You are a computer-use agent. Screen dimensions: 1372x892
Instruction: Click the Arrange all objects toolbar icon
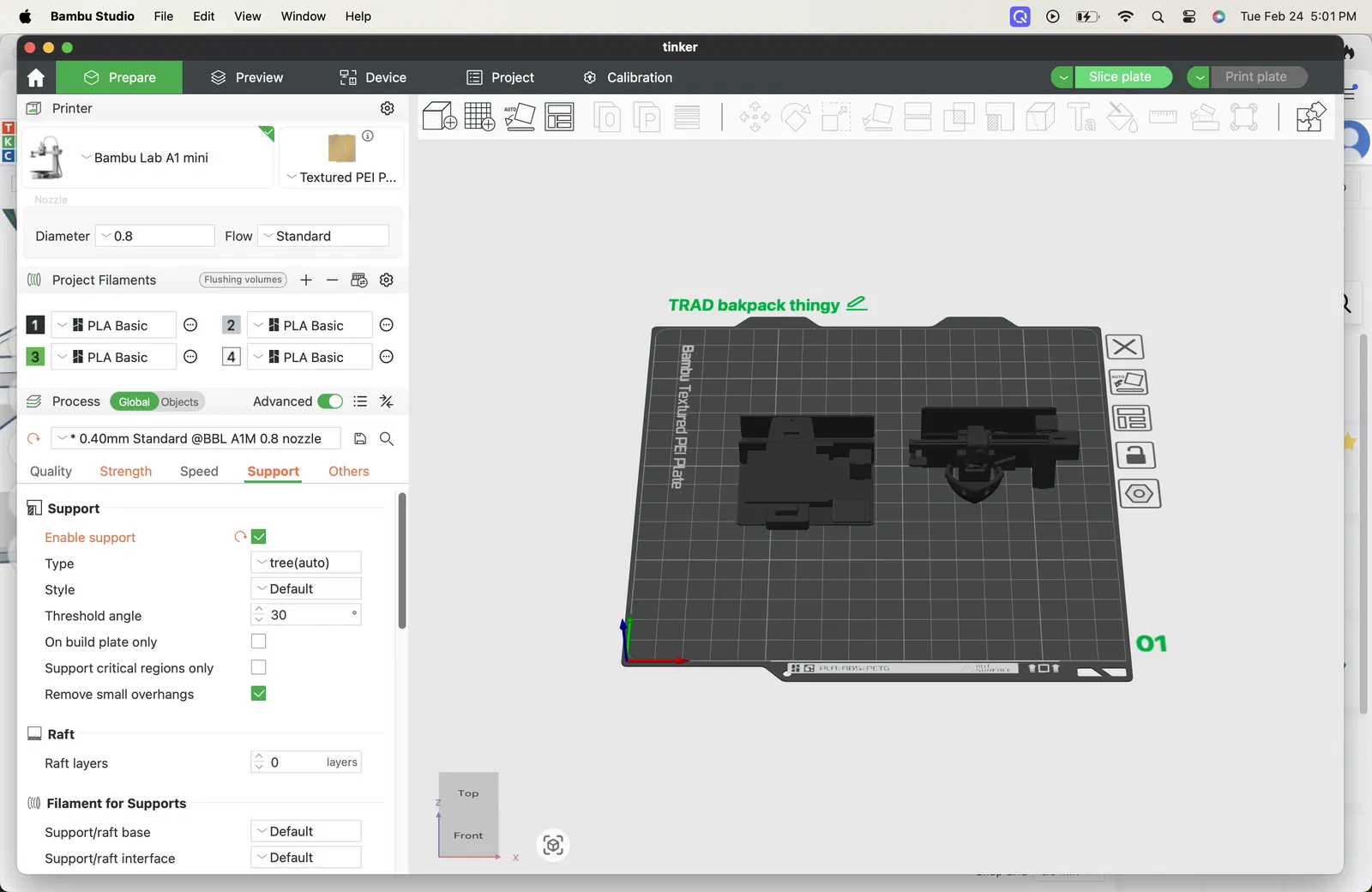point(560,117)
